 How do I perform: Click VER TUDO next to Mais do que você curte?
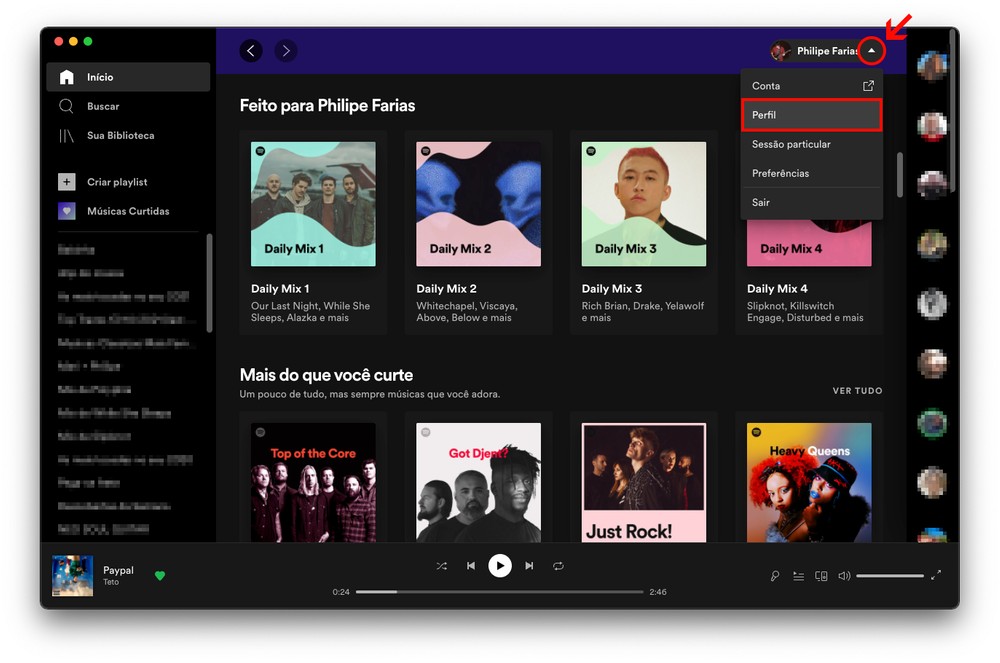pos(857,391)
